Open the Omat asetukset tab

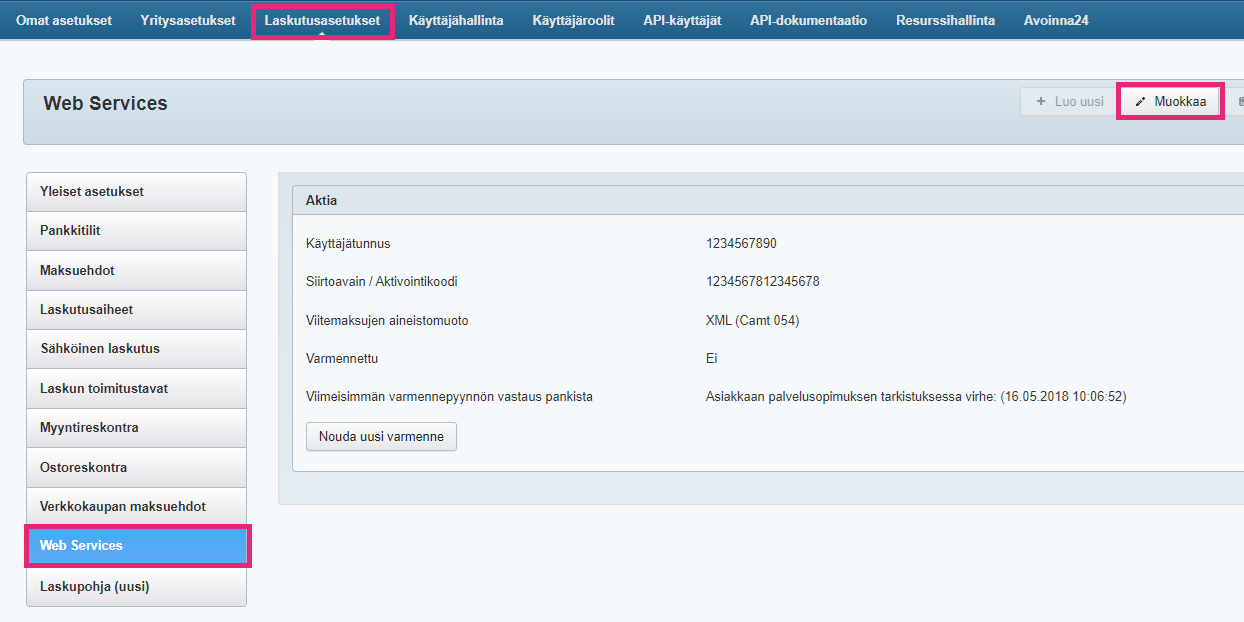click(x=64, y=21)
